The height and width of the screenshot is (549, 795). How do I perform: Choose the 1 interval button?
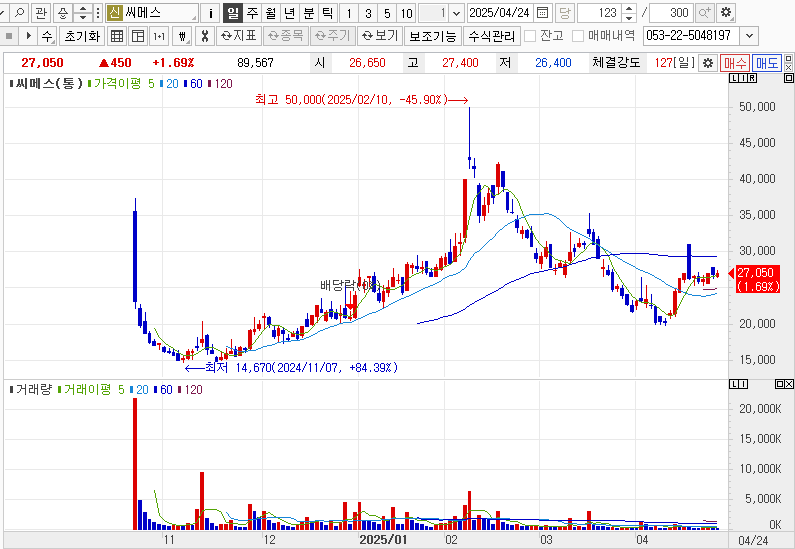point(349,13)
